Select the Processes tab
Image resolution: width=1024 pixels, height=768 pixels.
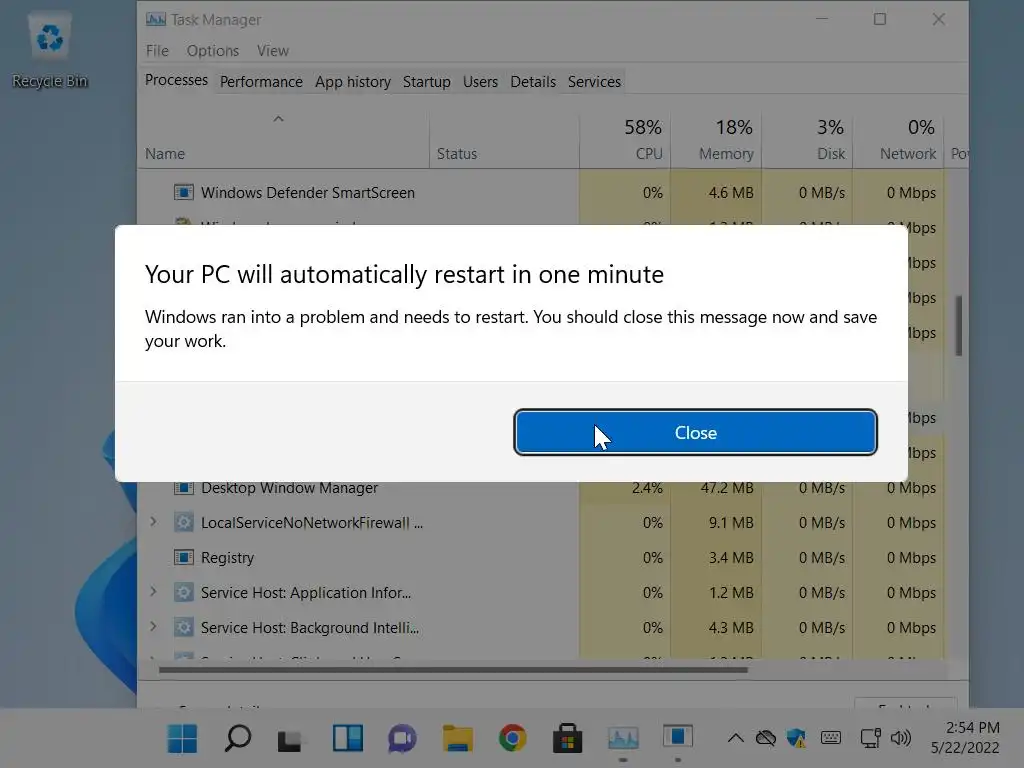(176, 80)
